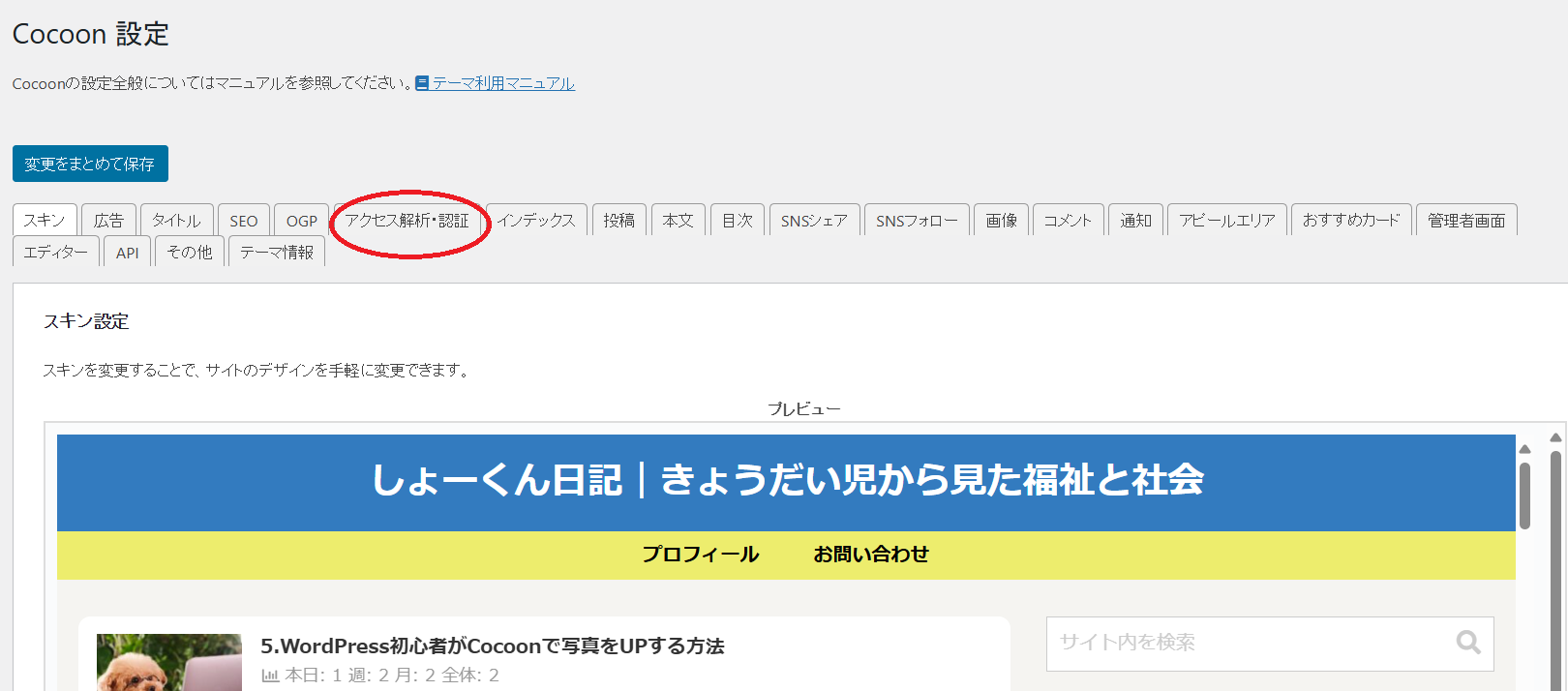Open the おすすめカード tab

1350,221
